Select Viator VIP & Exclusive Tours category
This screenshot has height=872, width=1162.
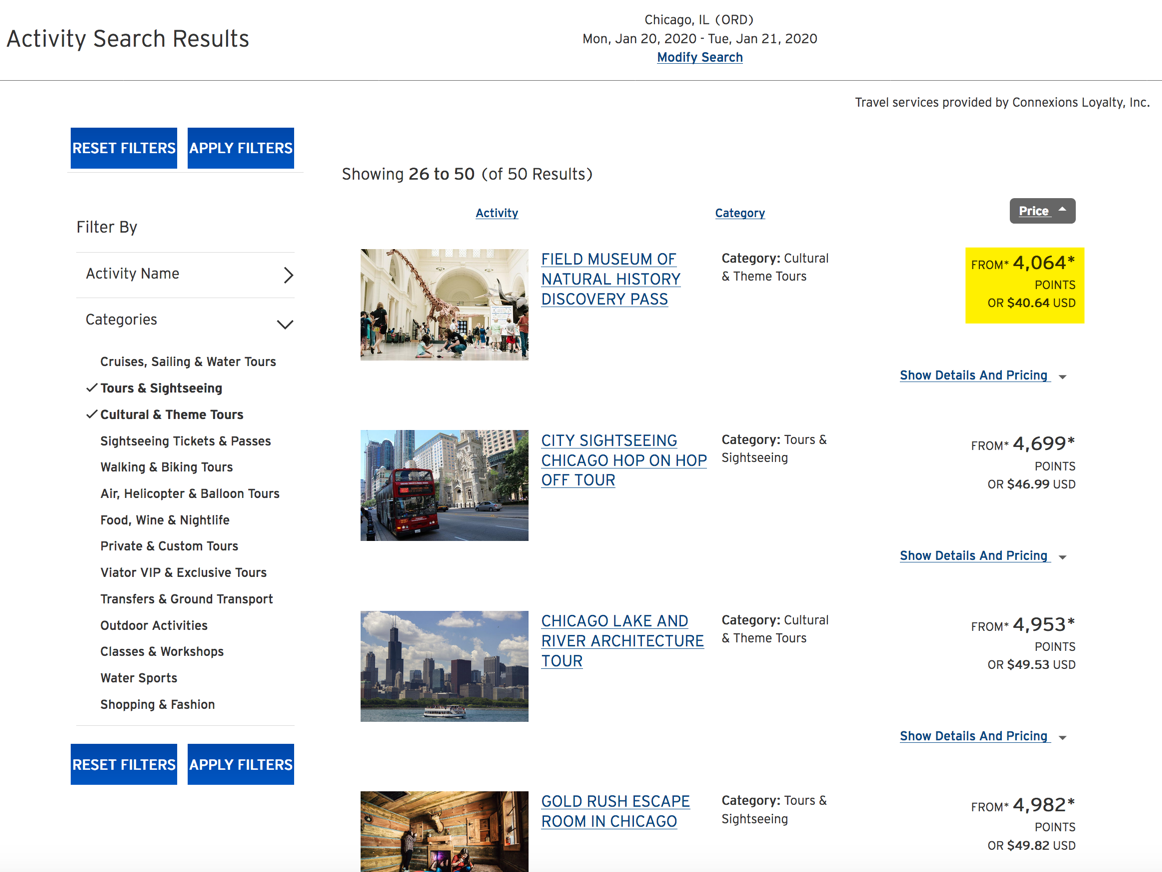coord(183,573)
